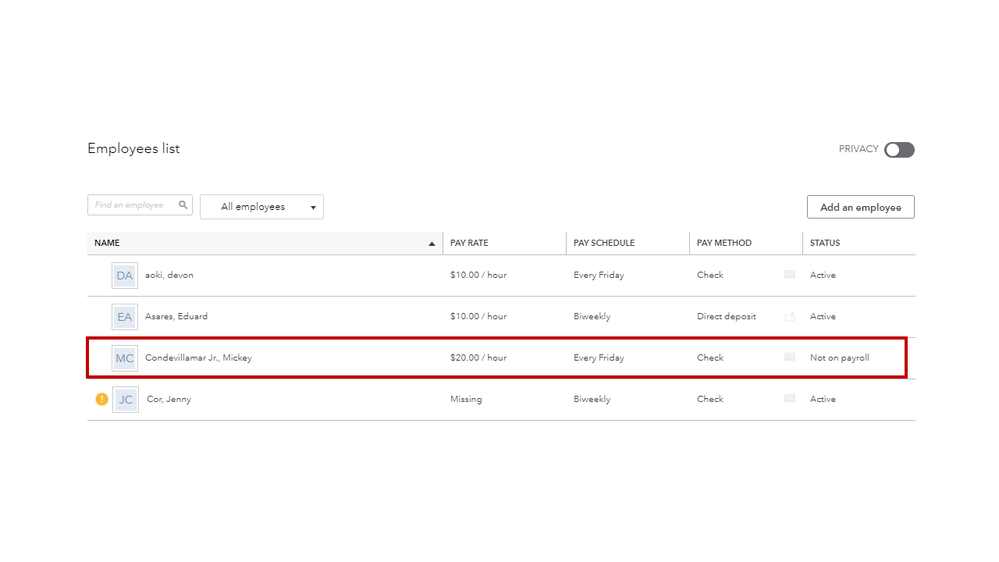Sort the list by PAY RATE column
999x562 pixels.
click(469, 243)
